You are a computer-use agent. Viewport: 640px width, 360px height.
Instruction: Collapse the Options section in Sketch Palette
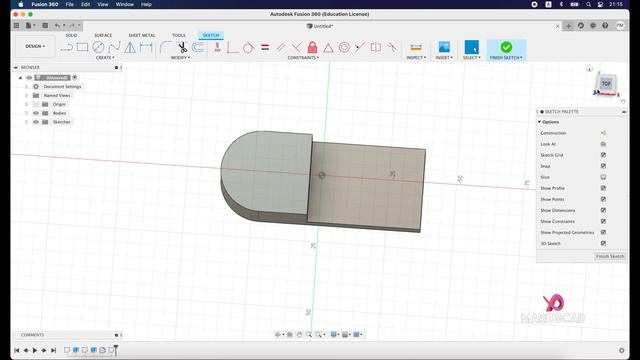539,122
